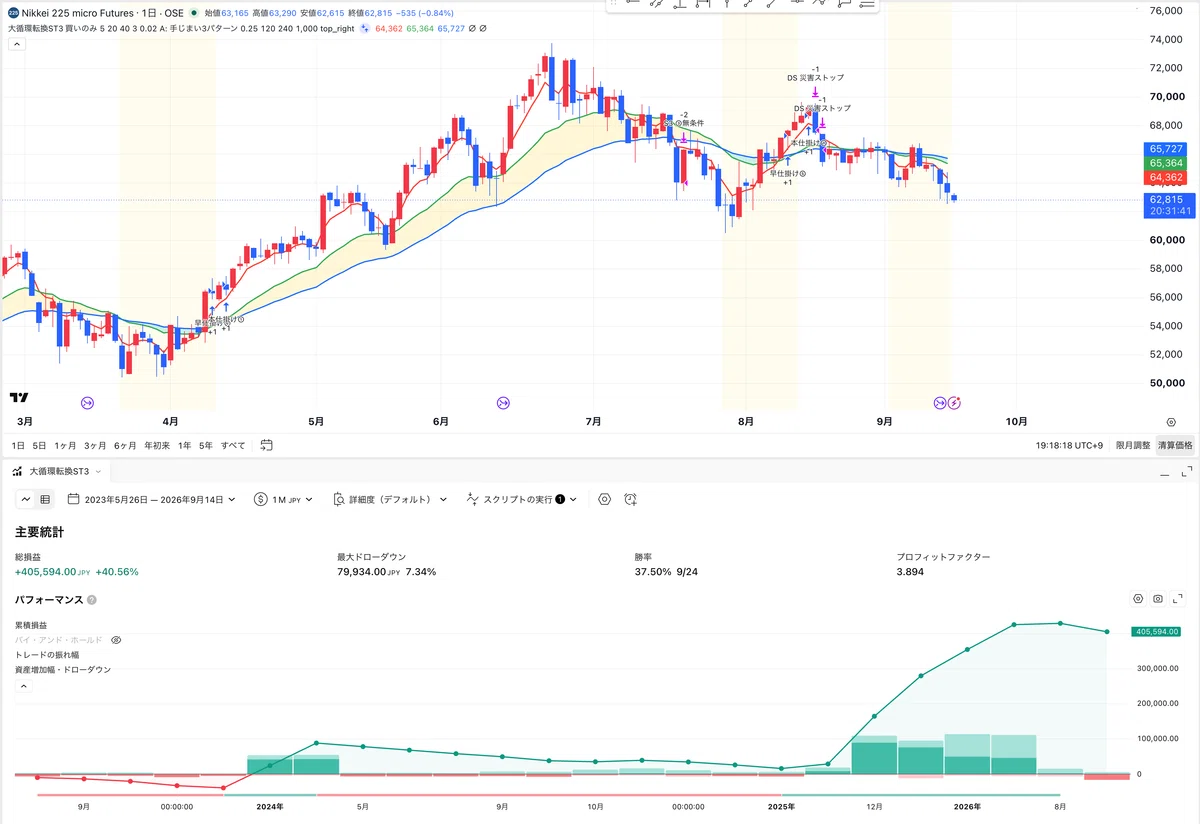Viewport: 1200px width, 824px height.
Task: Select the 6ヶ月 time range
Action: [x=126, y=445]
